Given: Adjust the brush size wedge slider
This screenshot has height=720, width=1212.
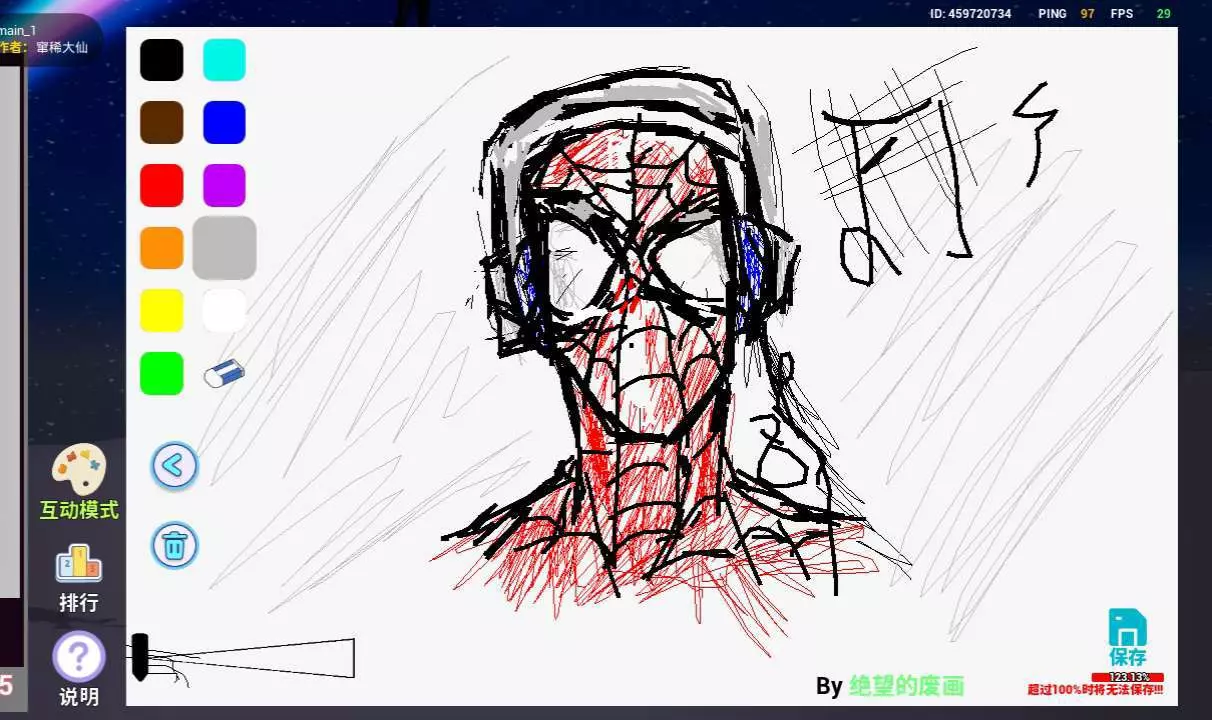Looking at the screenshot, I should pos(243,658).
